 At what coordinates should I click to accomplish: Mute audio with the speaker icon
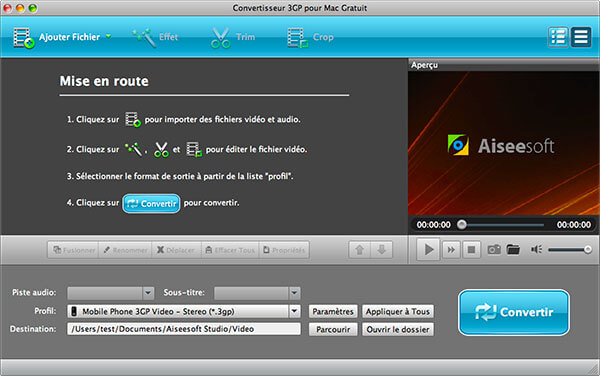point(536,250)
